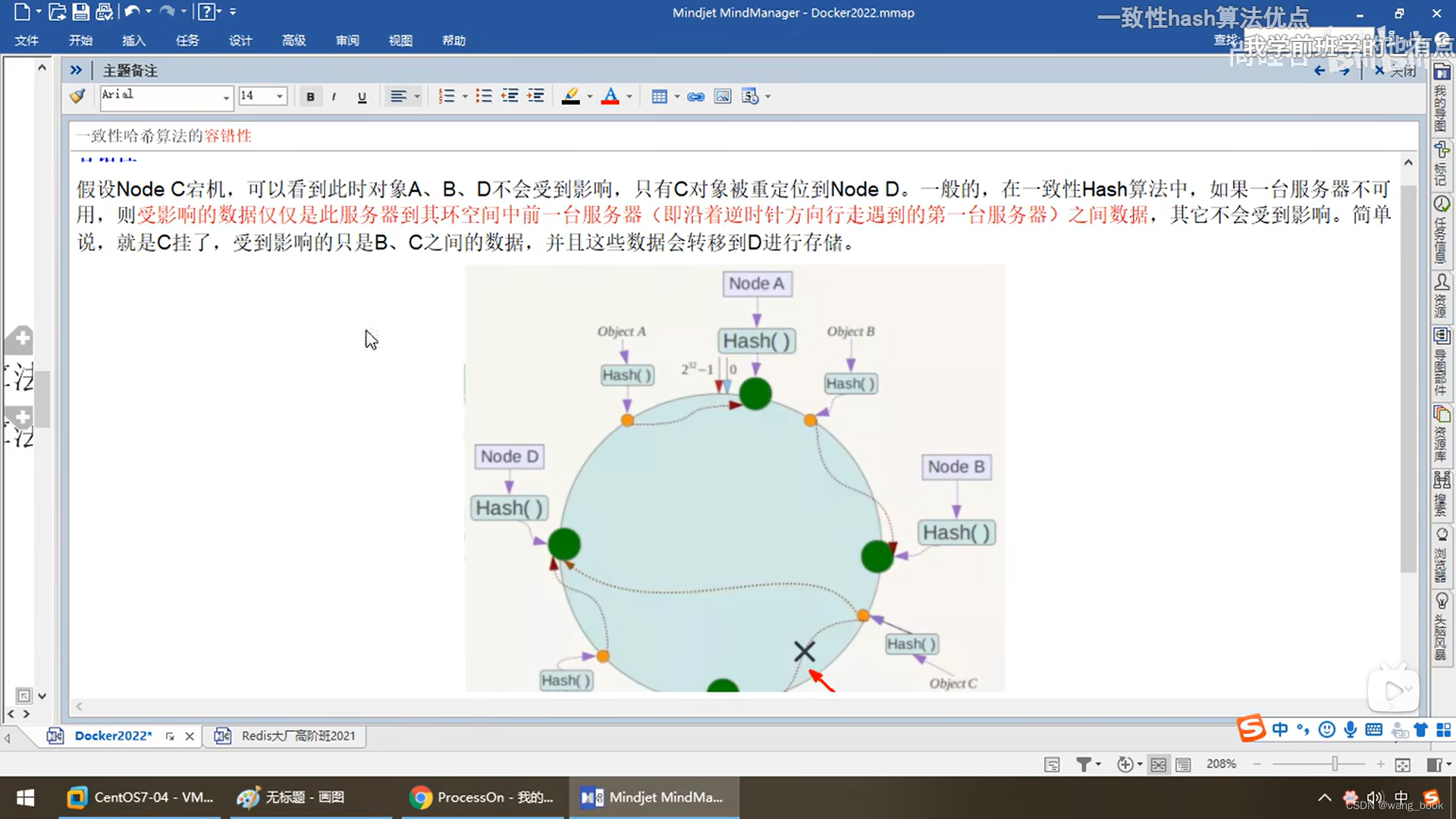Toggle italic text formatting
Image resolution: width=1456 pixels, height=819 pixels.
334,96
